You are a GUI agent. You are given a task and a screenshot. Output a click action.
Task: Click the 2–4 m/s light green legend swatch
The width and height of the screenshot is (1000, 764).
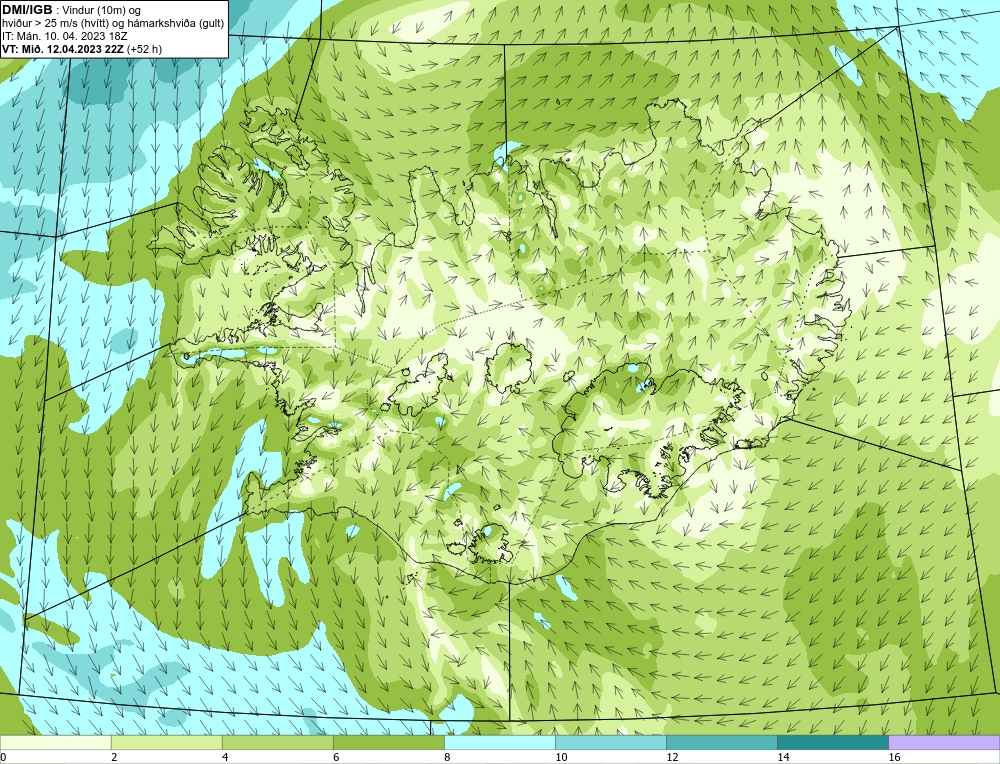(x=166, y=743)
